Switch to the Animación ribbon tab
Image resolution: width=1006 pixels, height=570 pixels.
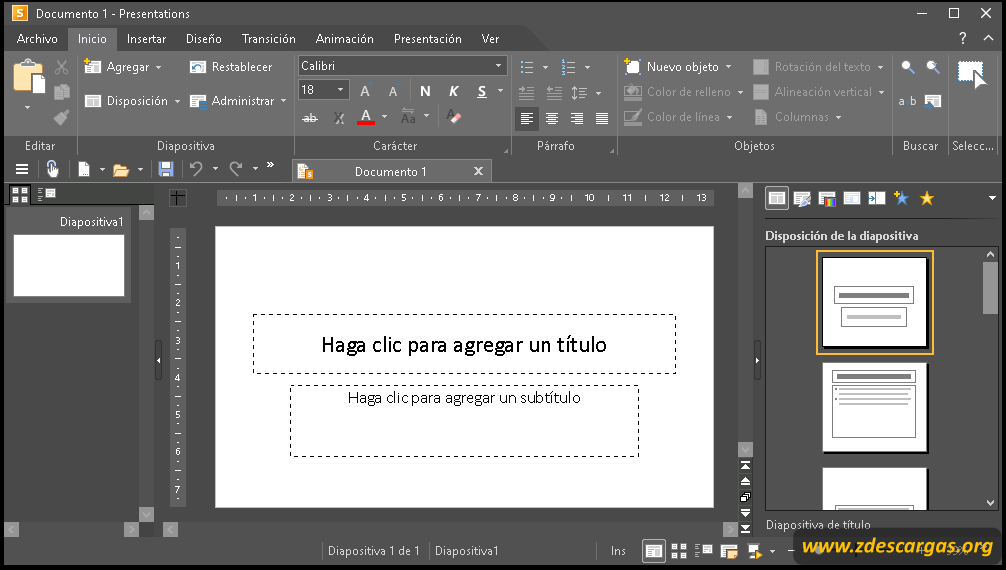pyautogui.click(x=345, y=39)
